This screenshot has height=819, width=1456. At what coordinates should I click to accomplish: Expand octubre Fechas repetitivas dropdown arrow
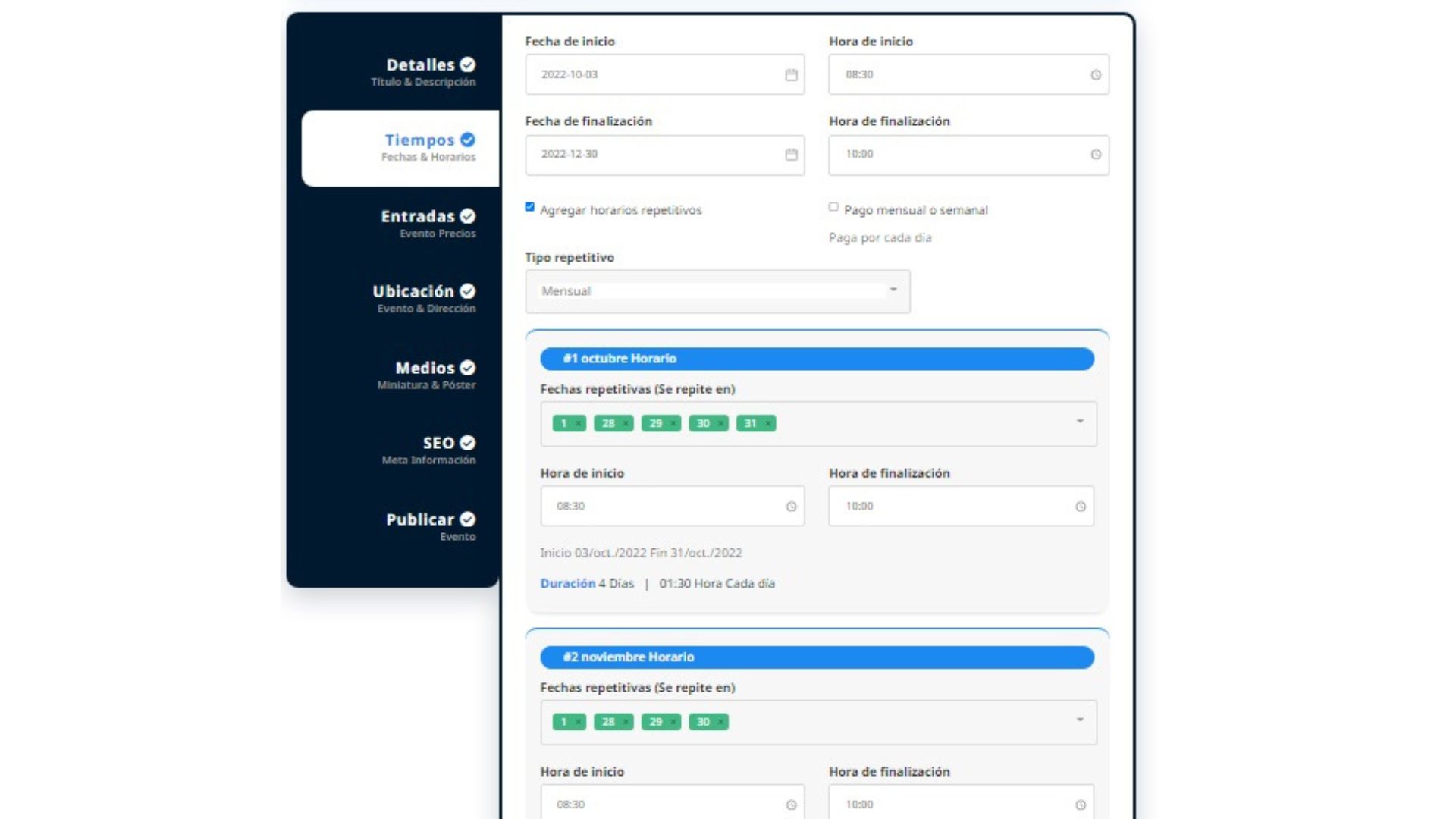(1080, 422)
